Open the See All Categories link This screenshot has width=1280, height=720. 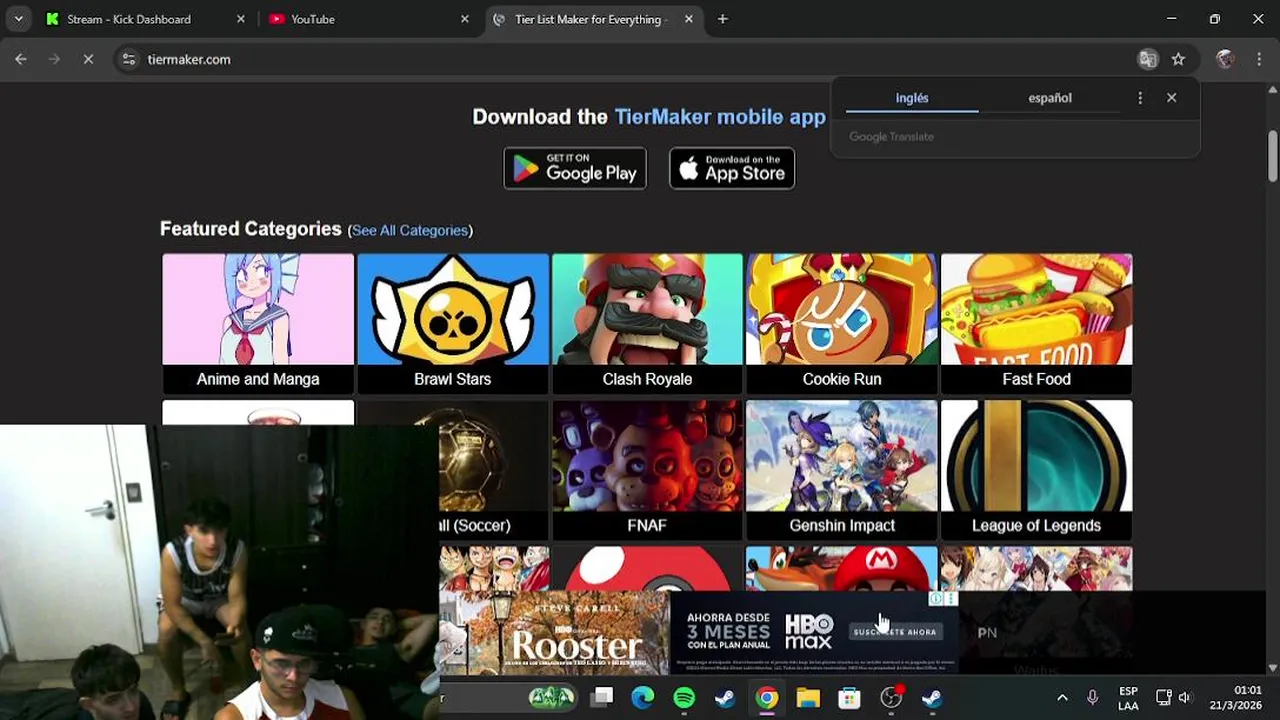[410, 230]
